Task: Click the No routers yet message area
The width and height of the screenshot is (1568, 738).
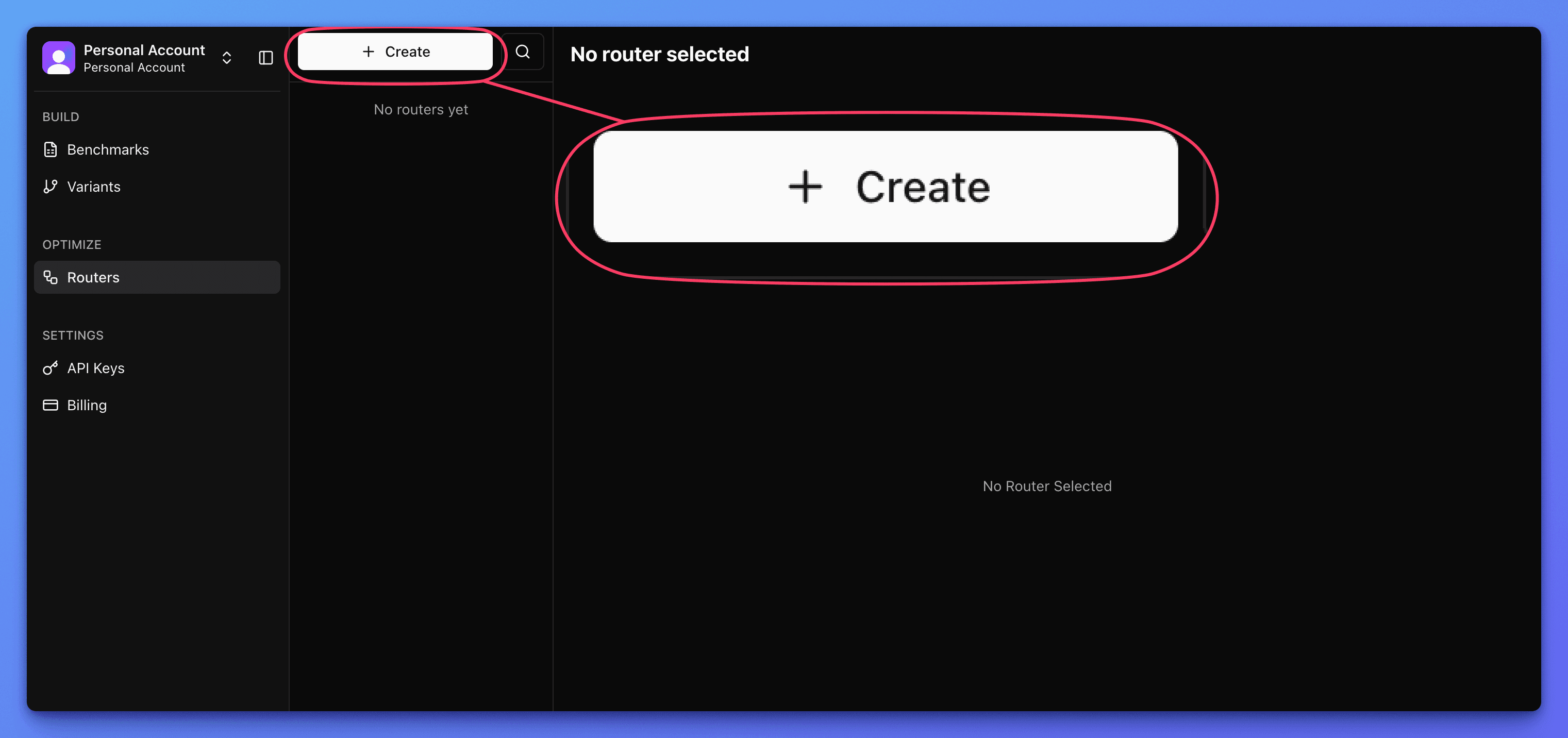Action: tap(421, 109)
